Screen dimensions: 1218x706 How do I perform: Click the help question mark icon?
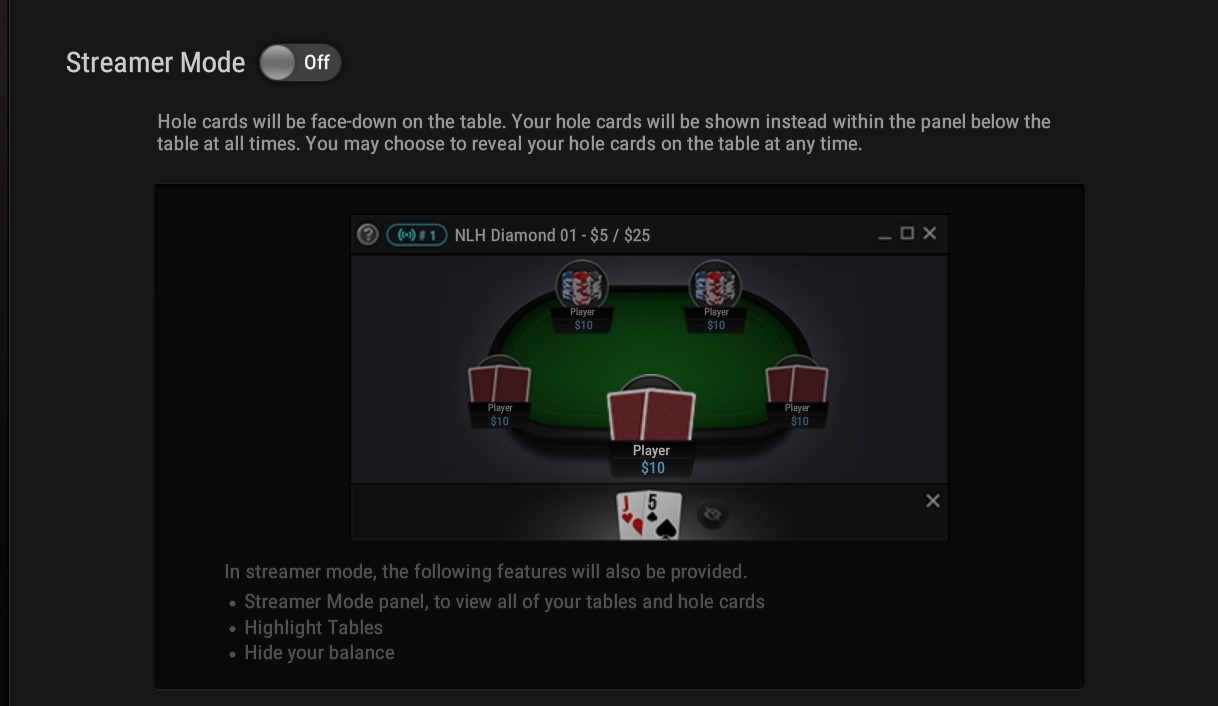[x=368, y=234]
